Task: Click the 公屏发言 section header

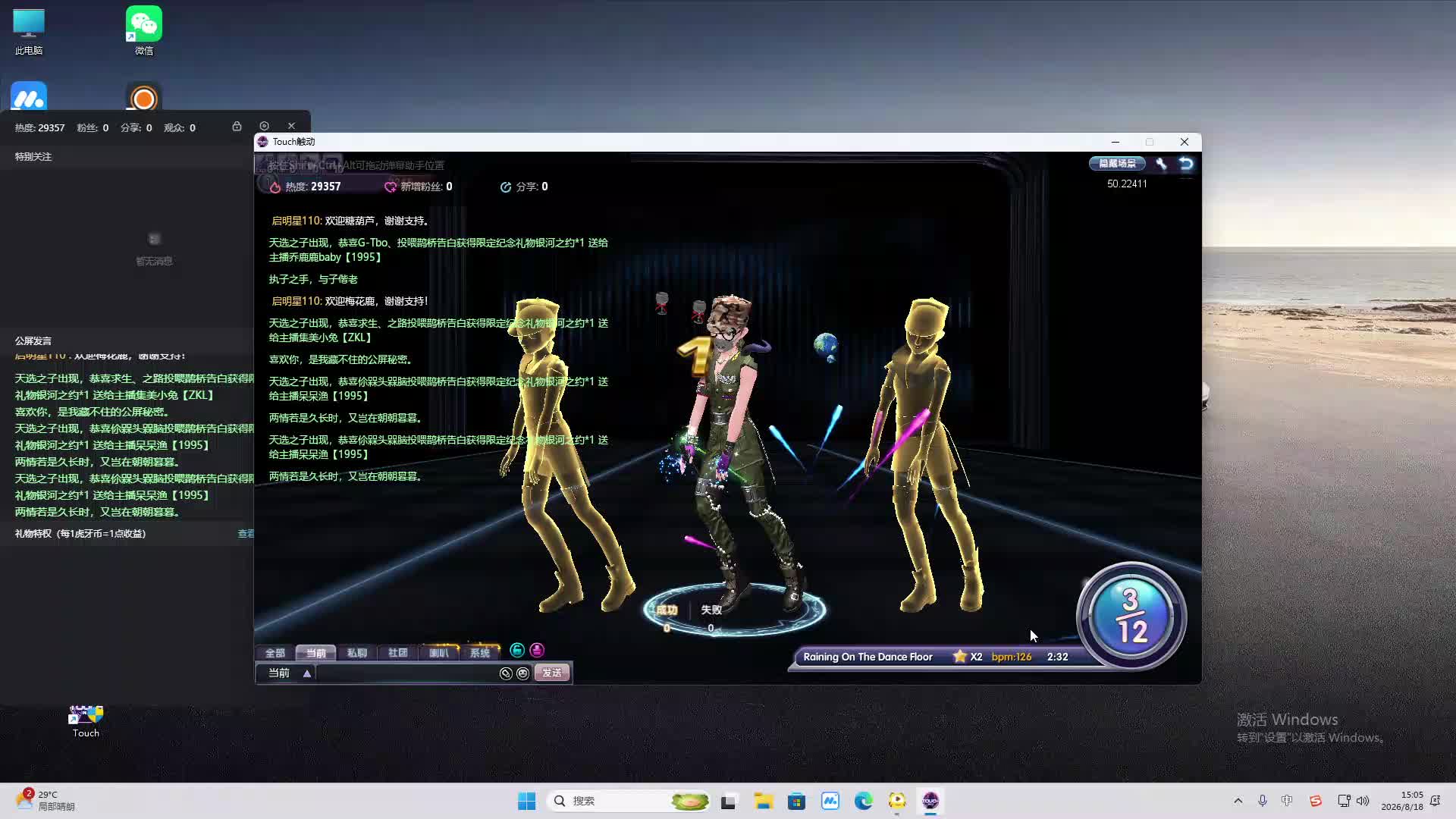Action: pos(33,341)
